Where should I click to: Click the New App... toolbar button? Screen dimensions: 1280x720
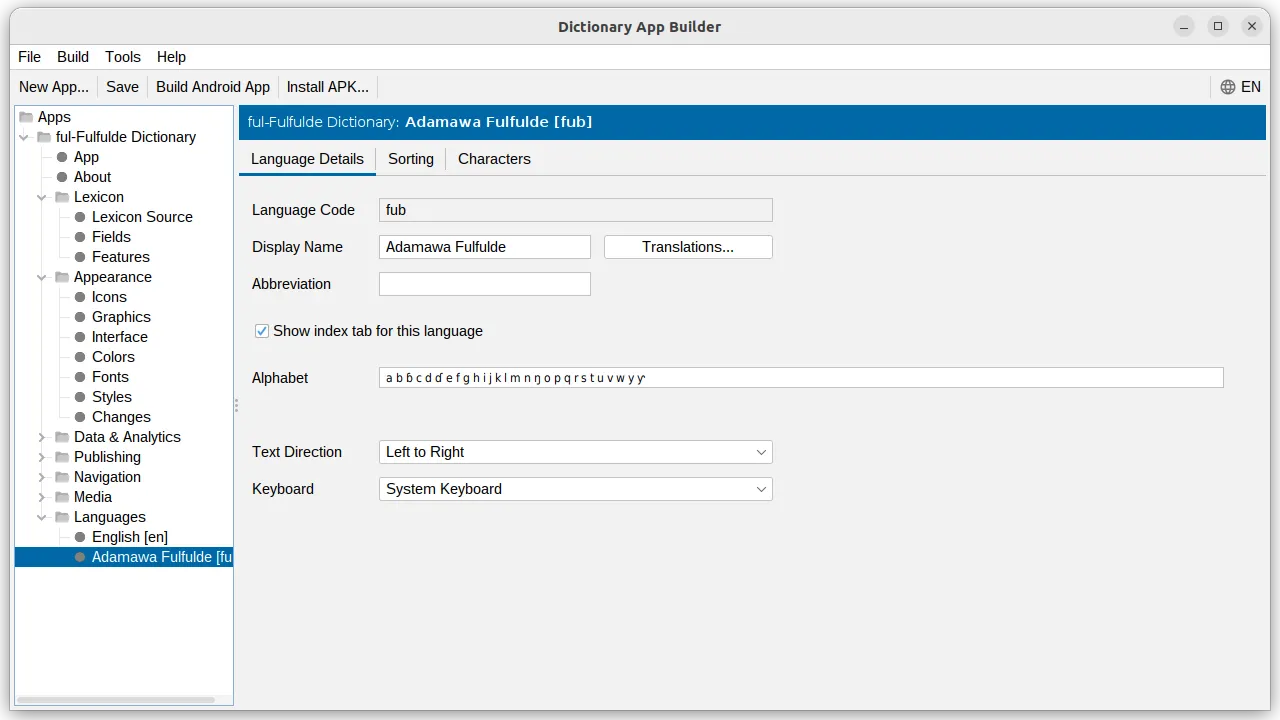coord(54,87)
